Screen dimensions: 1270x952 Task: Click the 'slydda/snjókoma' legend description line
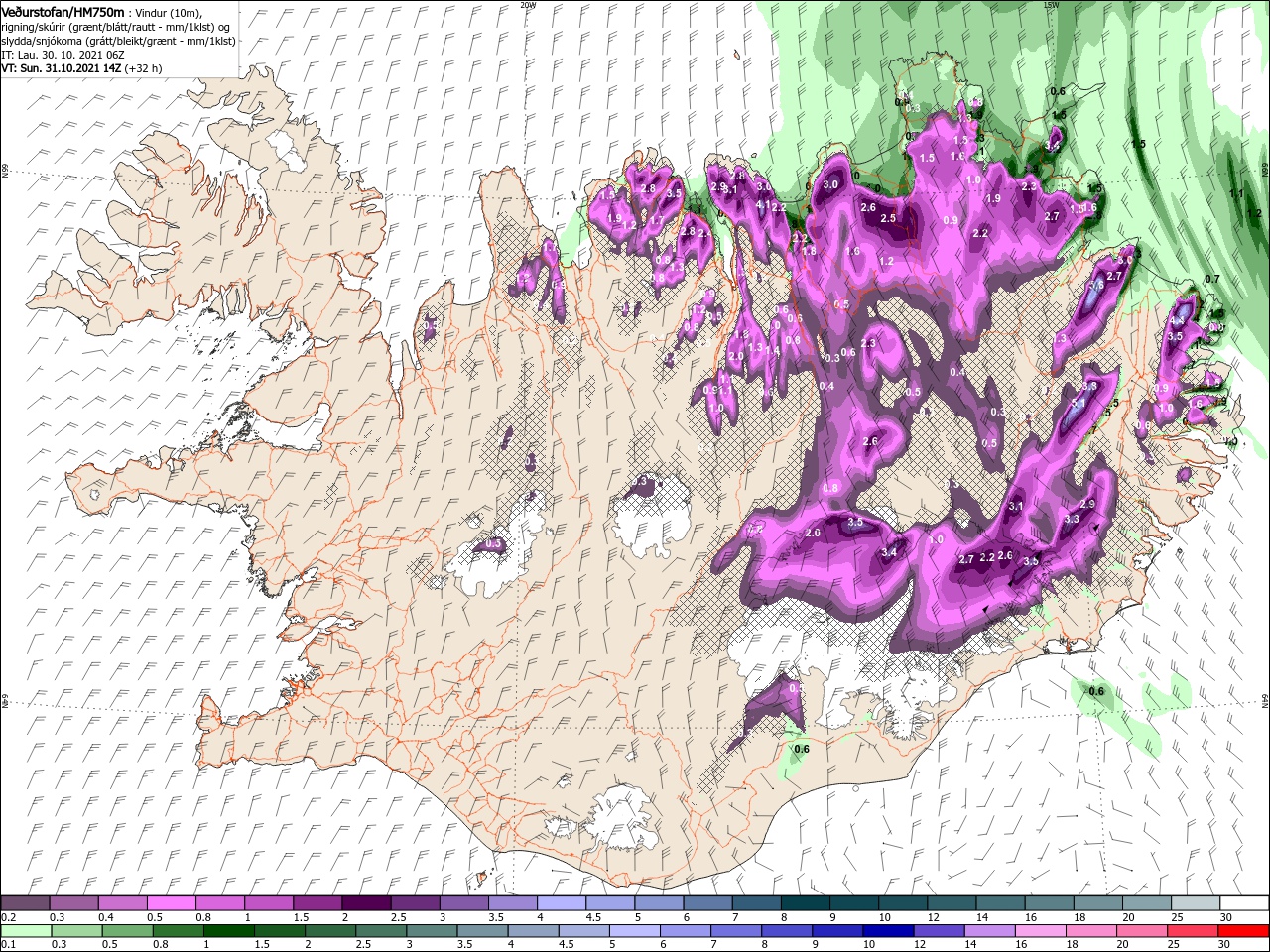(x=118, y=41)
